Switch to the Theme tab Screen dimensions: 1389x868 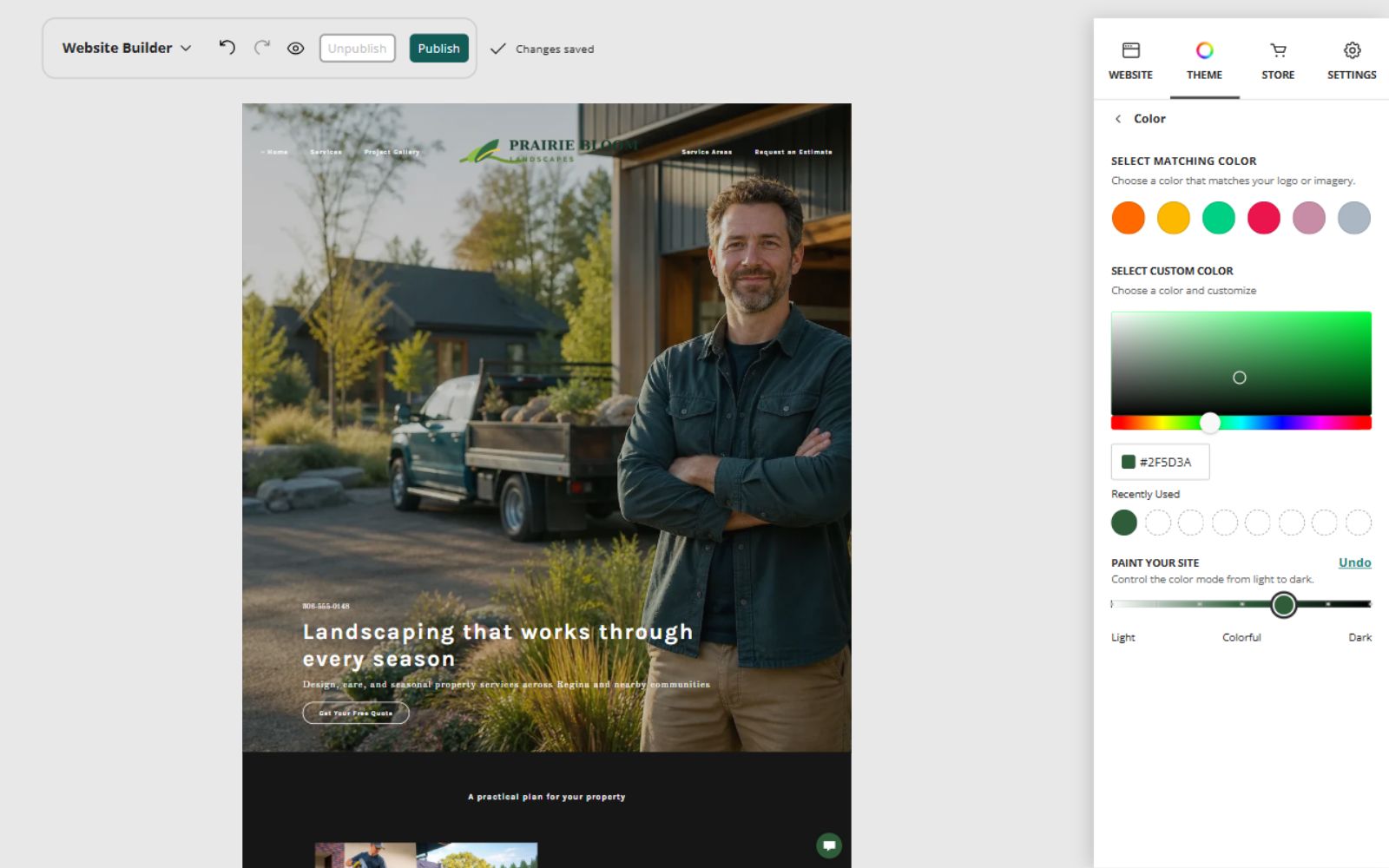[x=1204, y=61]
